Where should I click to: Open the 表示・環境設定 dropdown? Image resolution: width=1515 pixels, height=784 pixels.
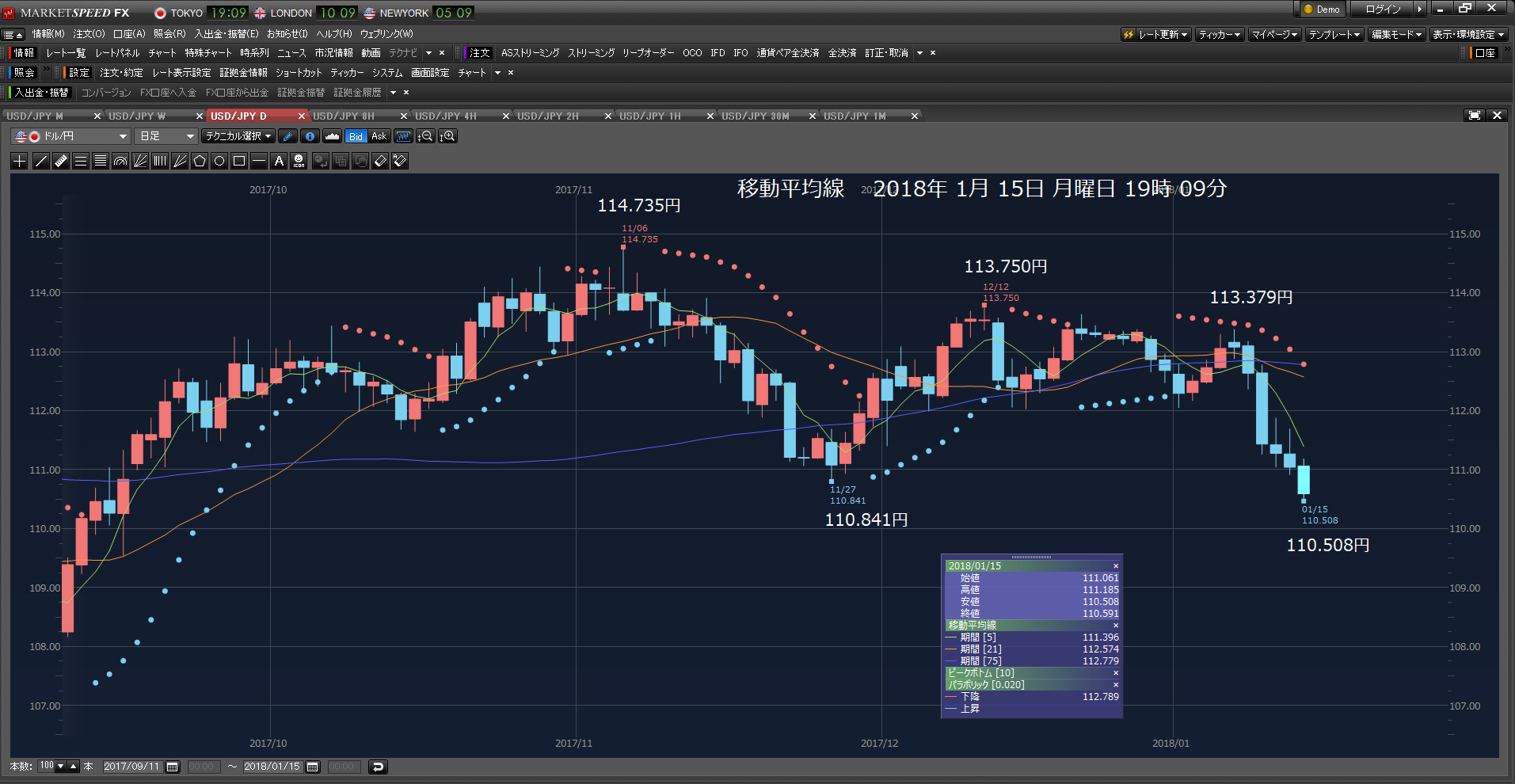pyautogui.click(x=1468, y=35)
